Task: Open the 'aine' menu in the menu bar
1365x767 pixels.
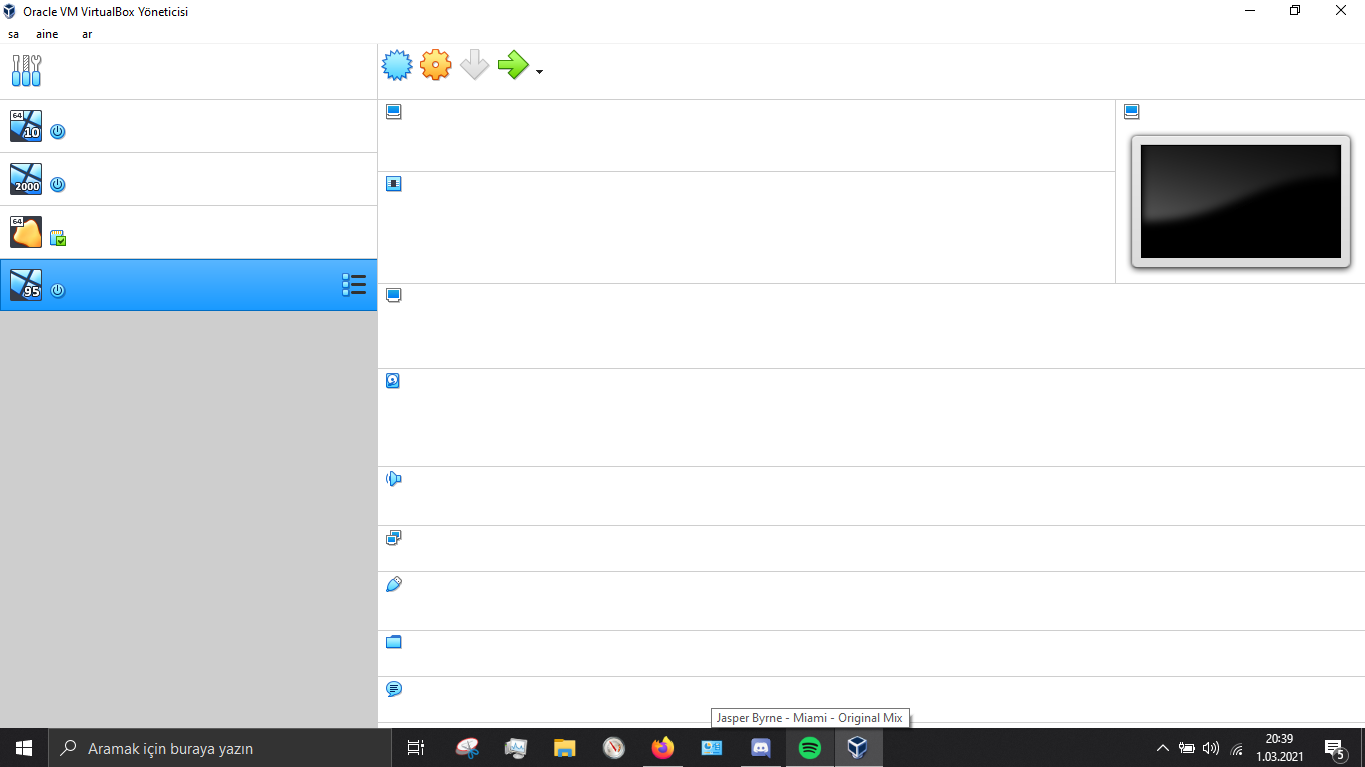Action: (47, 34)
